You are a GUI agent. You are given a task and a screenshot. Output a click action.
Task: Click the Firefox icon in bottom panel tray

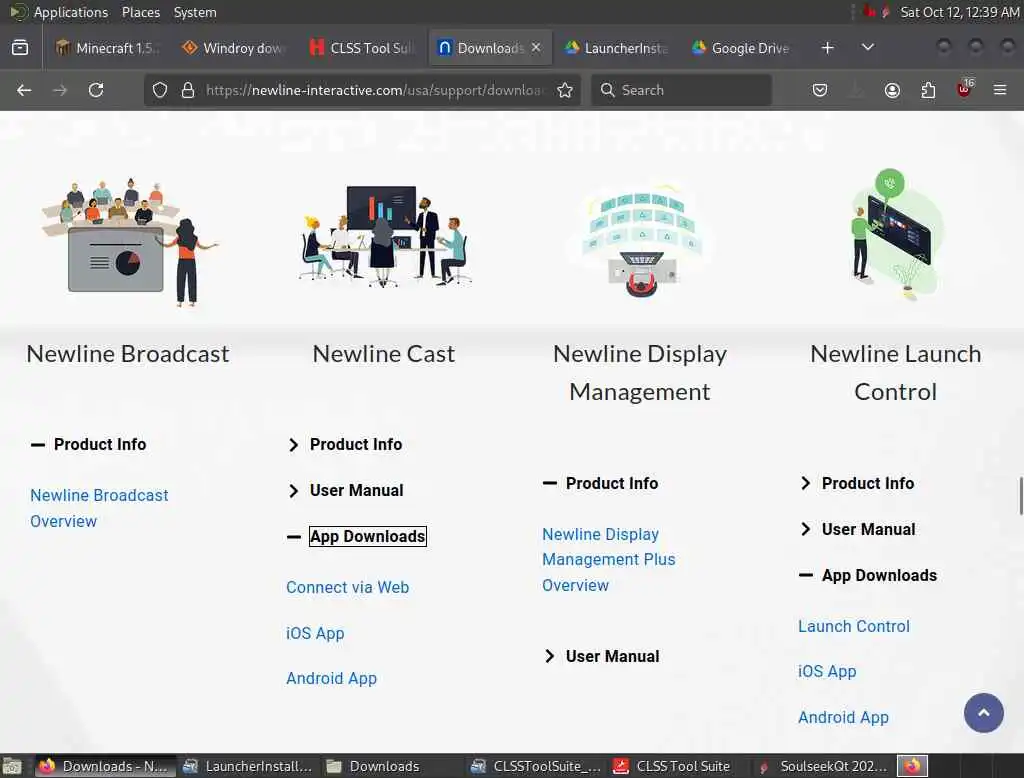tap(912, 766)
